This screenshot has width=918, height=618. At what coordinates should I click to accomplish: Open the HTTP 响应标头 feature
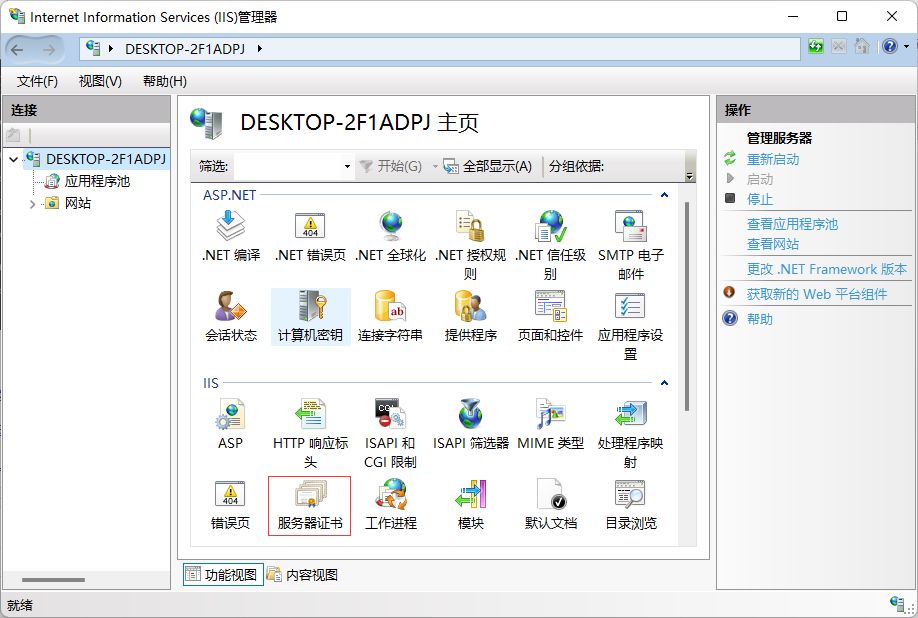pyautogui.click(x=310, y=434)
